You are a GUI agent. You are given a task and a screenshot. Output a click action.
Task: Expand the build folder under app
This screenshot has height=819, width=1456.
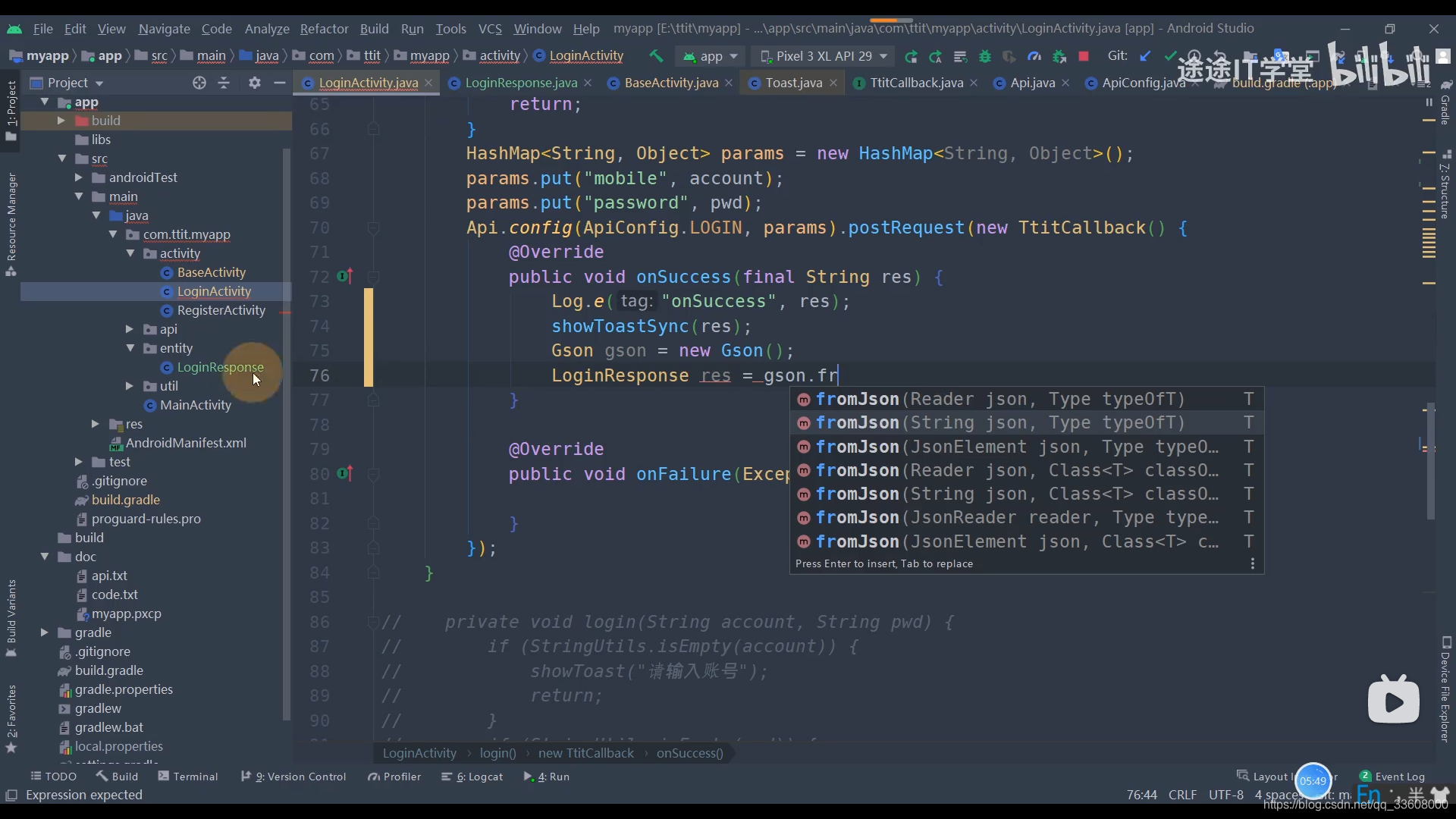coord(61,121)
